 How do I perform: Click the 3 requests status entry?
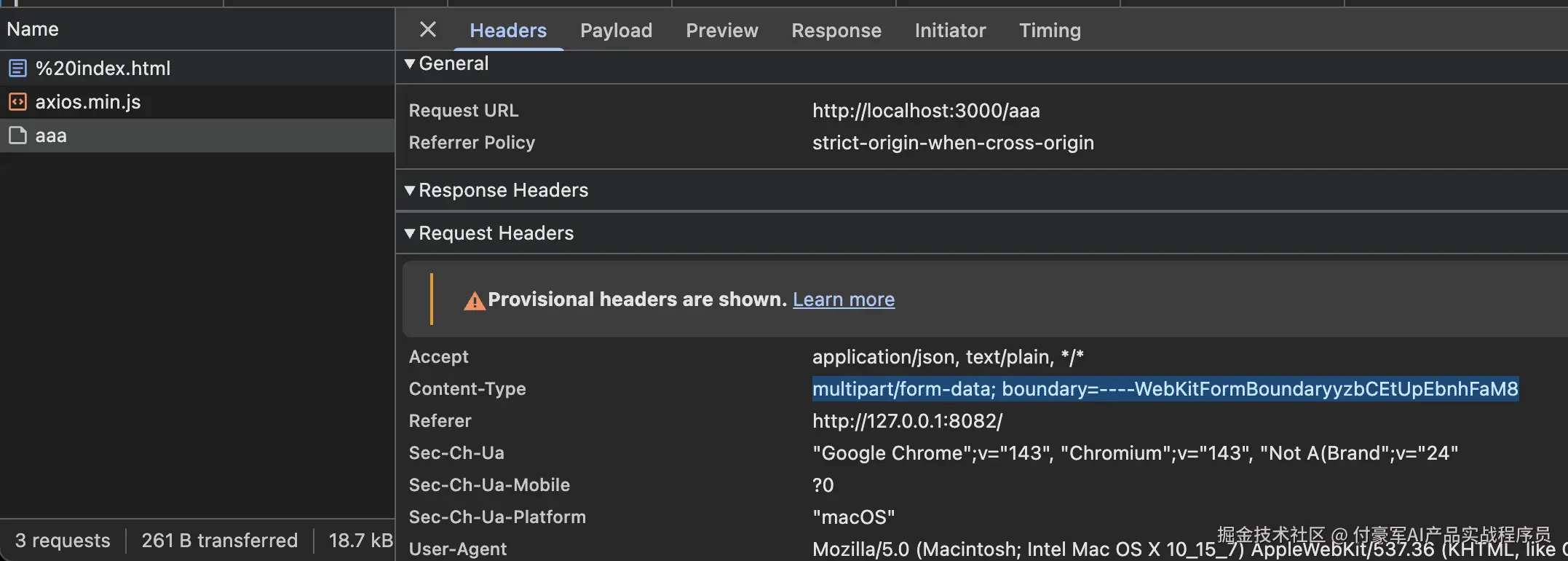point(63,541)
